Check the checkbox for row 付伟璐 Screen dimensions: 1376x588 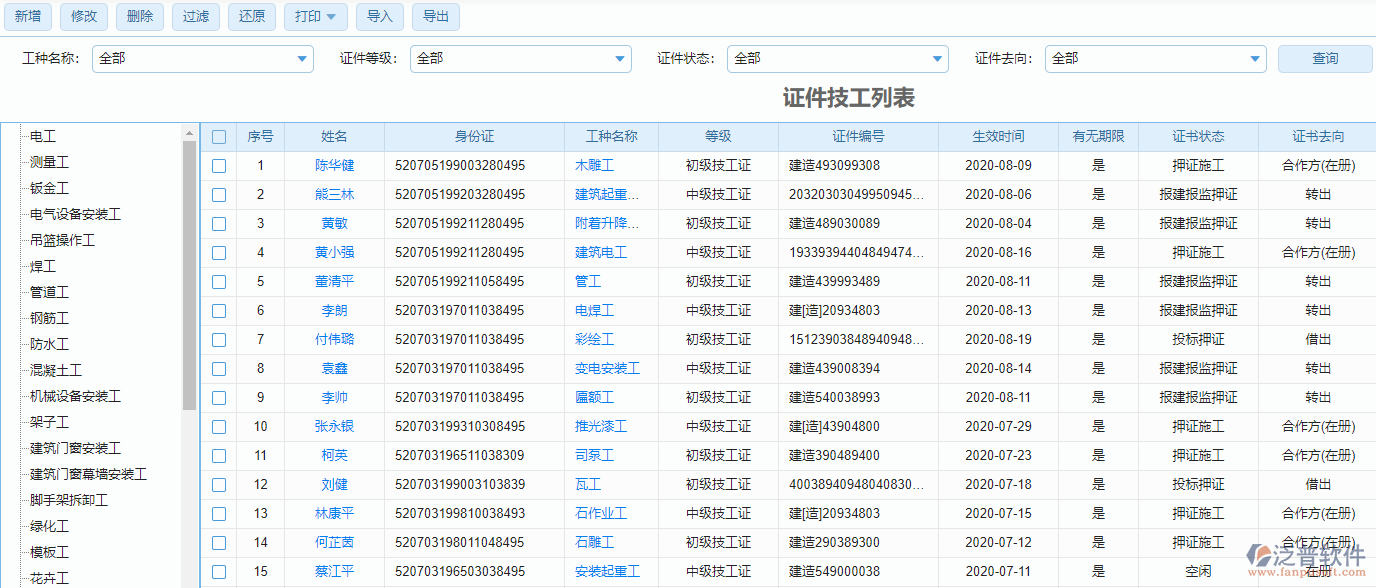point(219,340)
